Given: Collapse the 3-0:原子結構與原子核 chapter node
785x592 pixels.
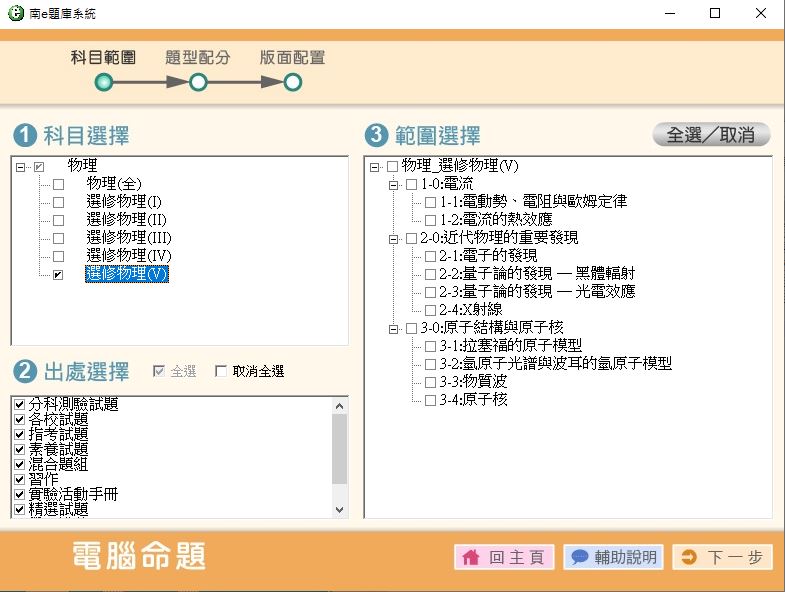Looking at the screenshot, I should point(394,328).
